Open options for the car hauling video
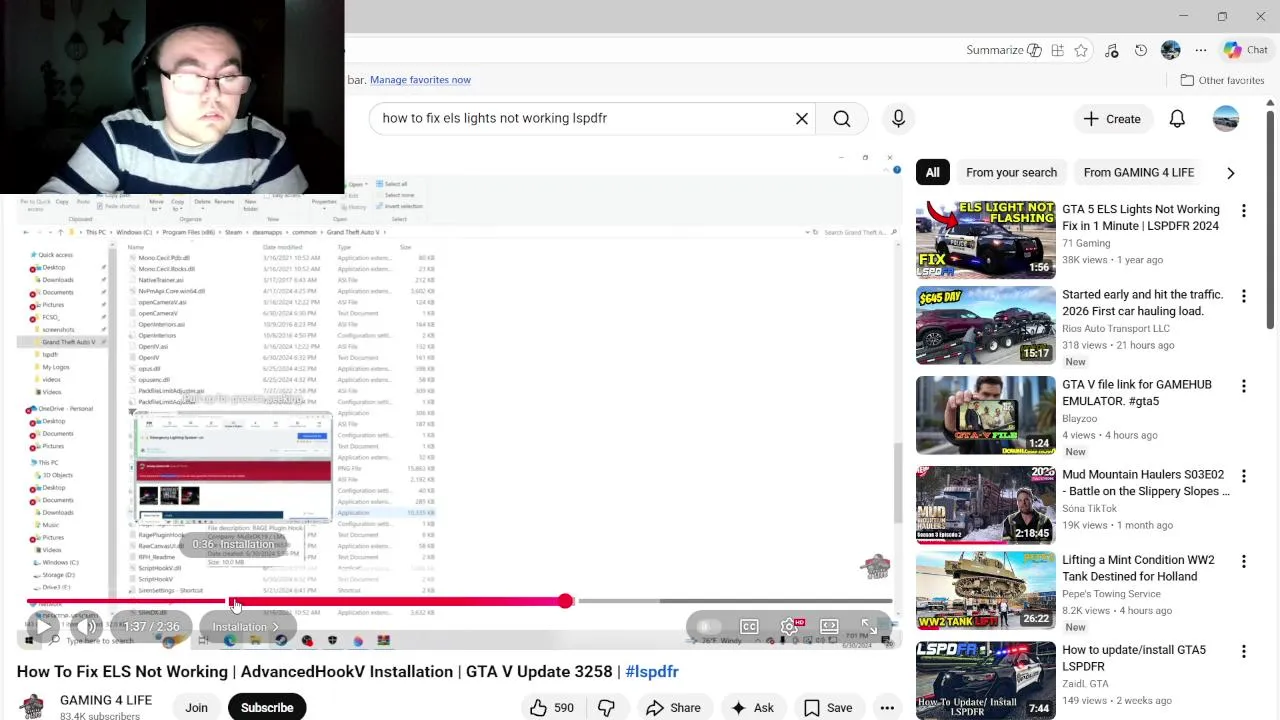Viewport: 1280px width, 720px height. [1243, 296]
